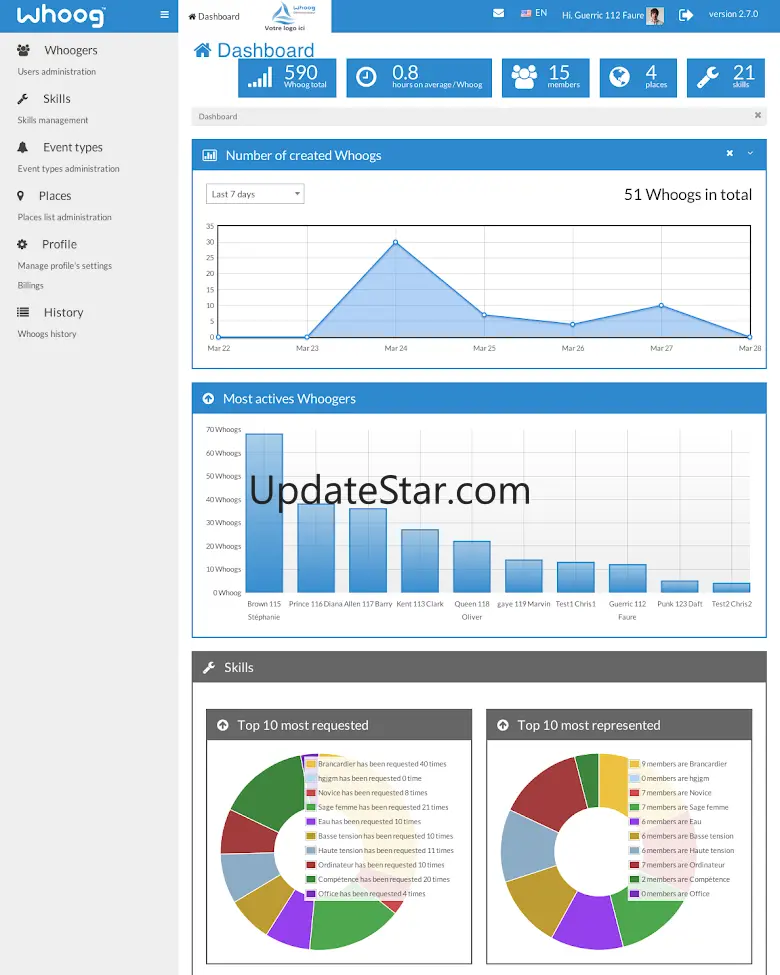
Task: Click the Mar 27 data point on chart
Action: (661, 305)
